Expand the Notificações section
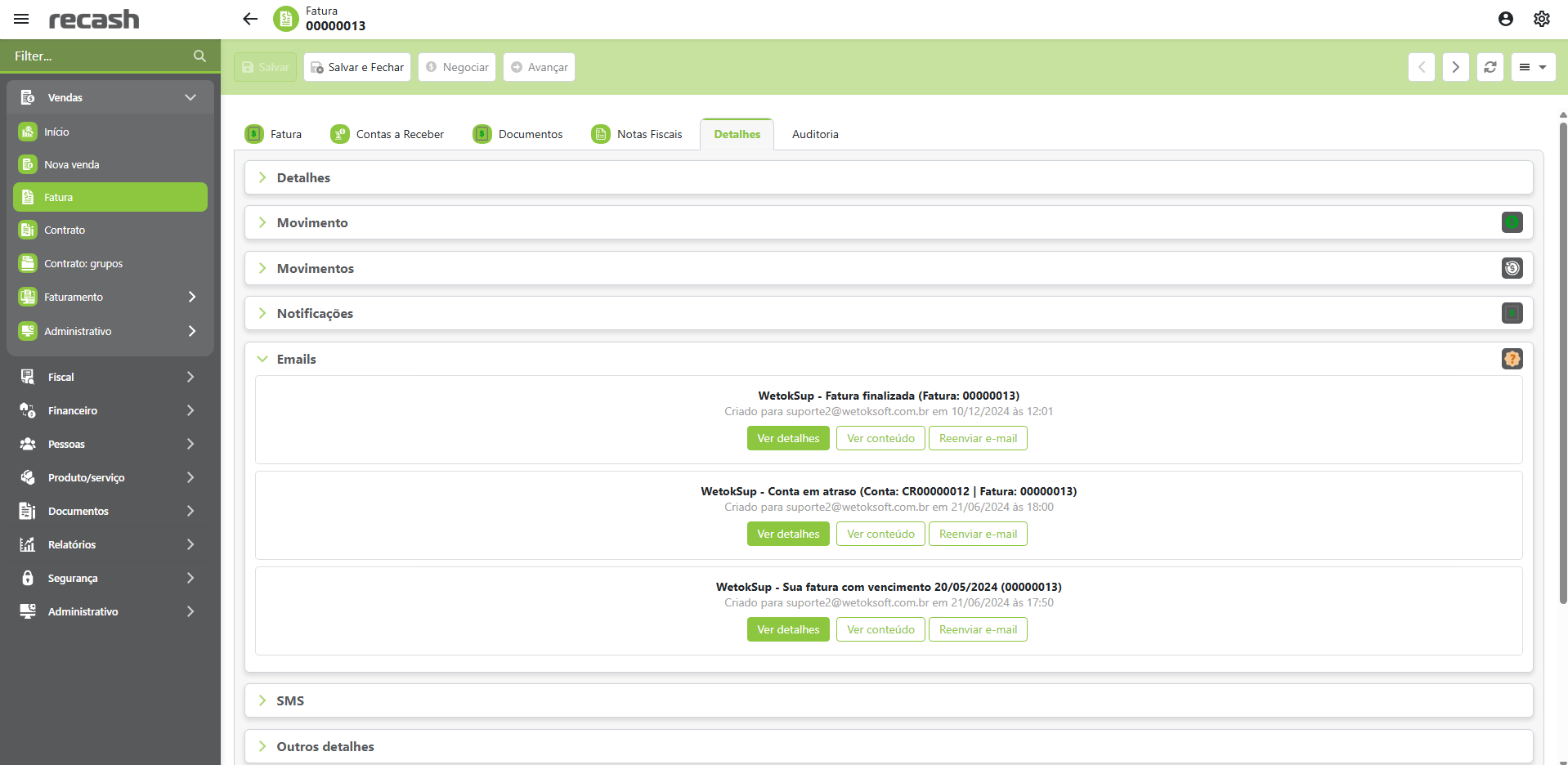The image size is (1568, 765). pyautogui.click(x=315, y=314)
